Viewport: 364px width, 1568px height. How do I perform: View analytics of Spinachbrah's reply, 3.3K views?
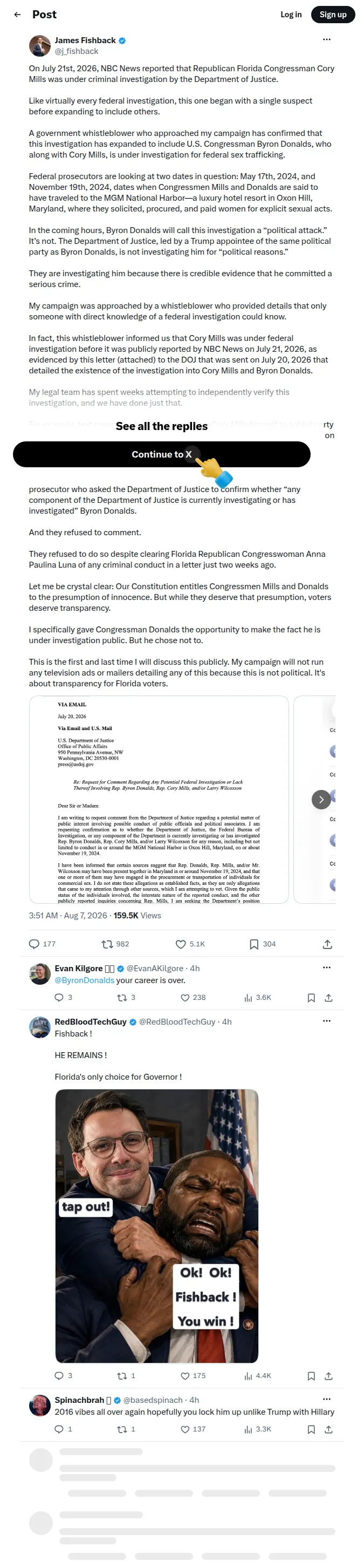257,1429
